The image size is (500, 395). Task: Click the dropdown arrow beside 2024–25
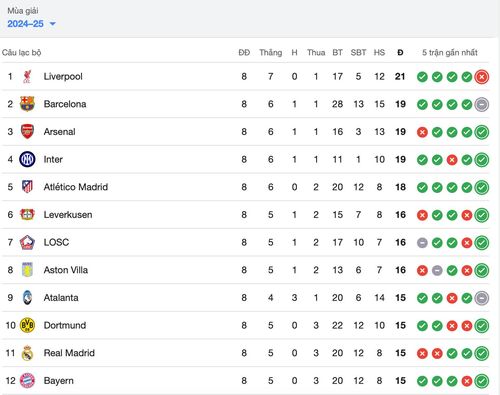pos(52,24)
